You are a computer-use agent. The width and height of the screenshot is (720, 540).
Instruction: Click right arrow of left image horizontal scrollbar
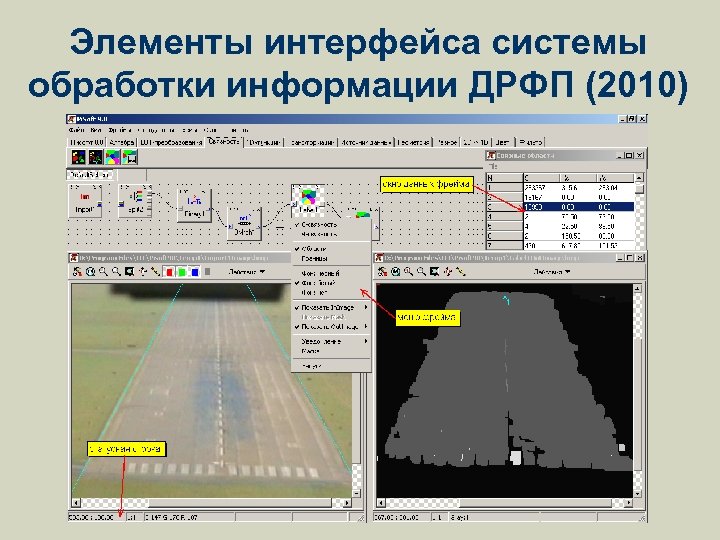[347, 503]
